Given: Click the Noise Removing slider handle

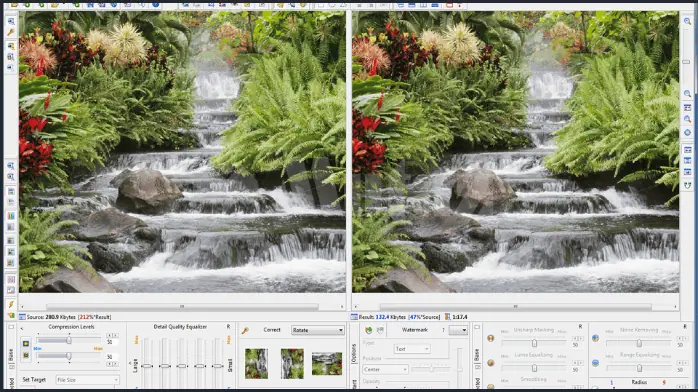Looking at the screenshot, I should tap(639, 344).
